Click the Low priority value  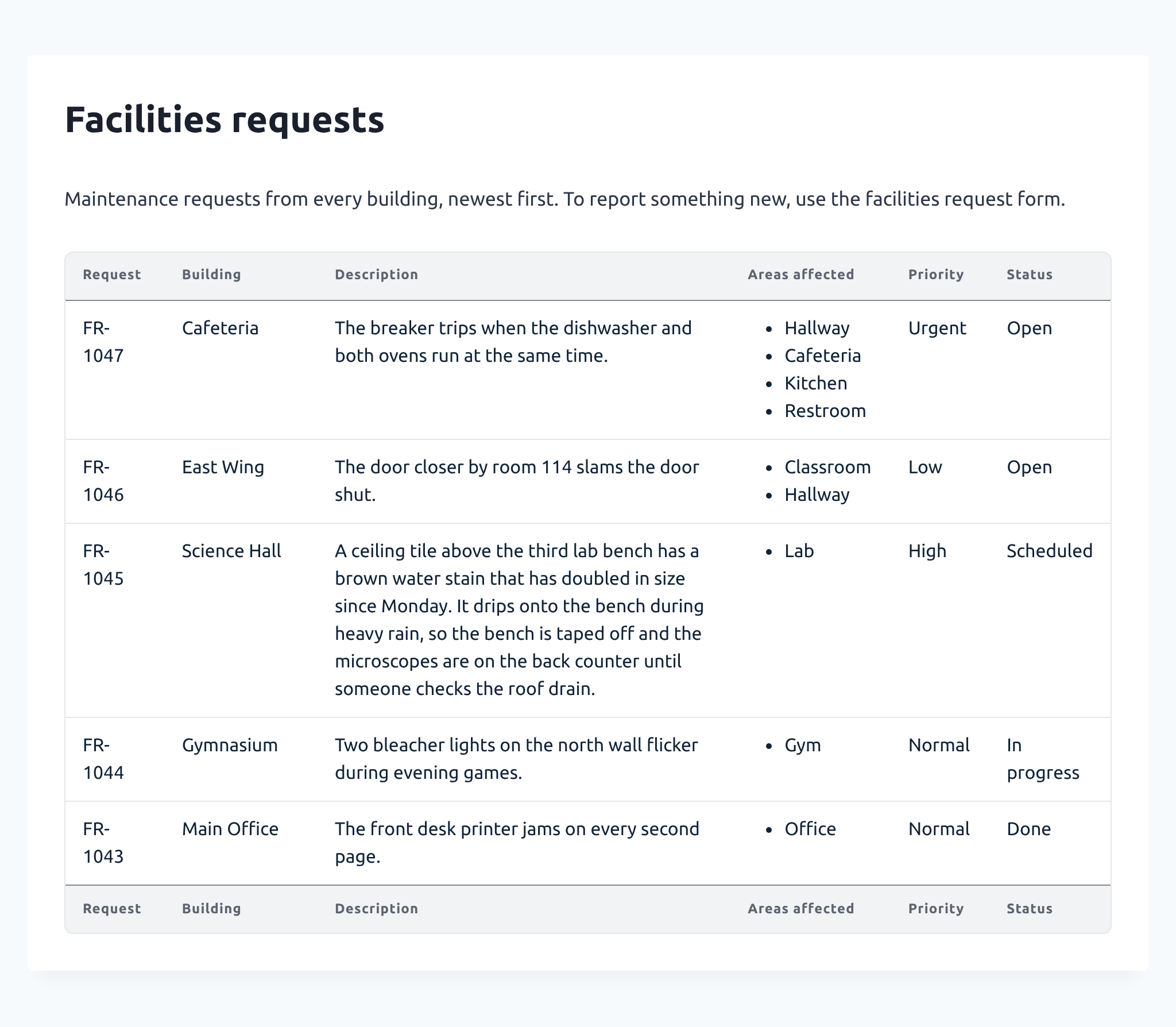point(925,467)
